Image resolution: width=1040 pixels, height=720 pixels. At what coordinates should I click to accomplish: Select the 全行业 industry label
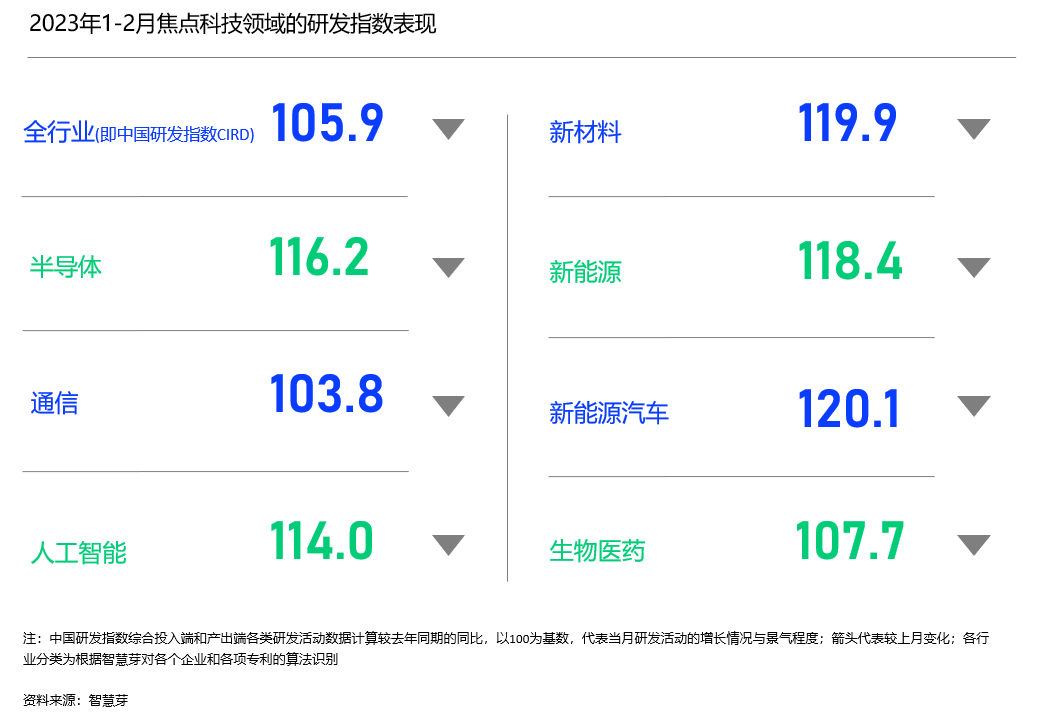pos(58,132)
